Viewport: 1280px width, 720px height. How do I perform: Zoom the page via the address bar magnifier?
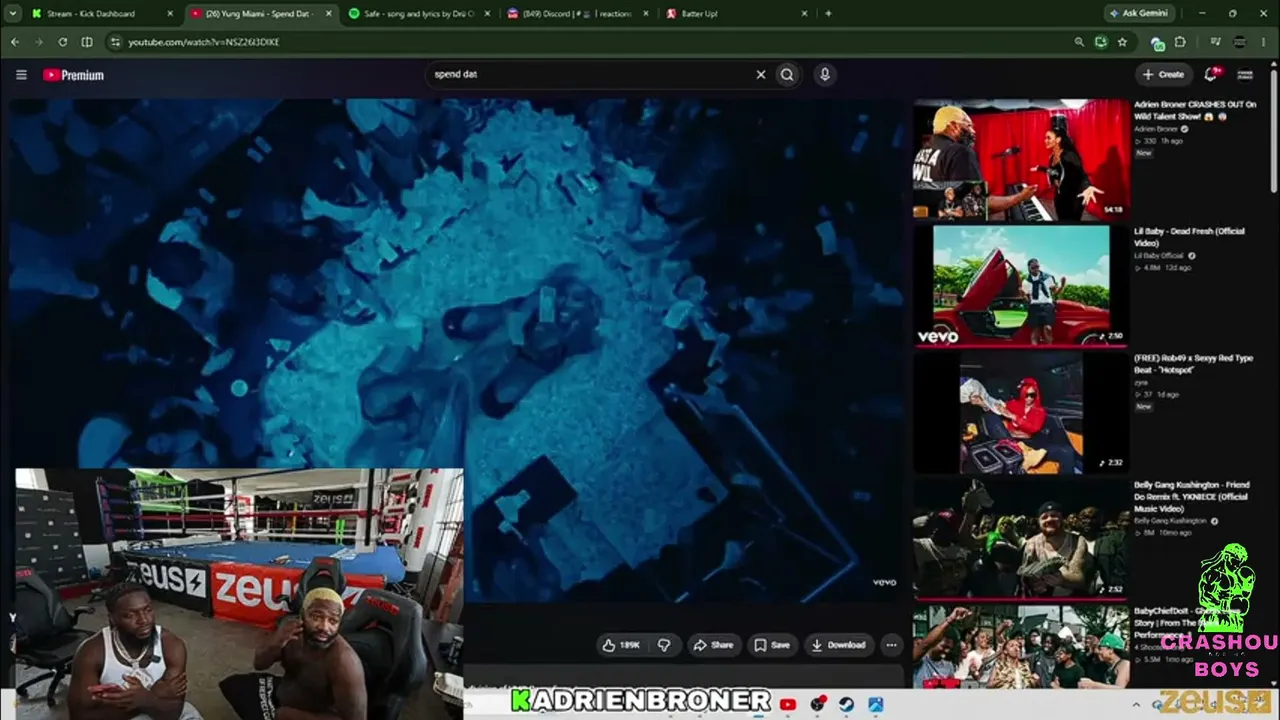(x=1078, y=42)
